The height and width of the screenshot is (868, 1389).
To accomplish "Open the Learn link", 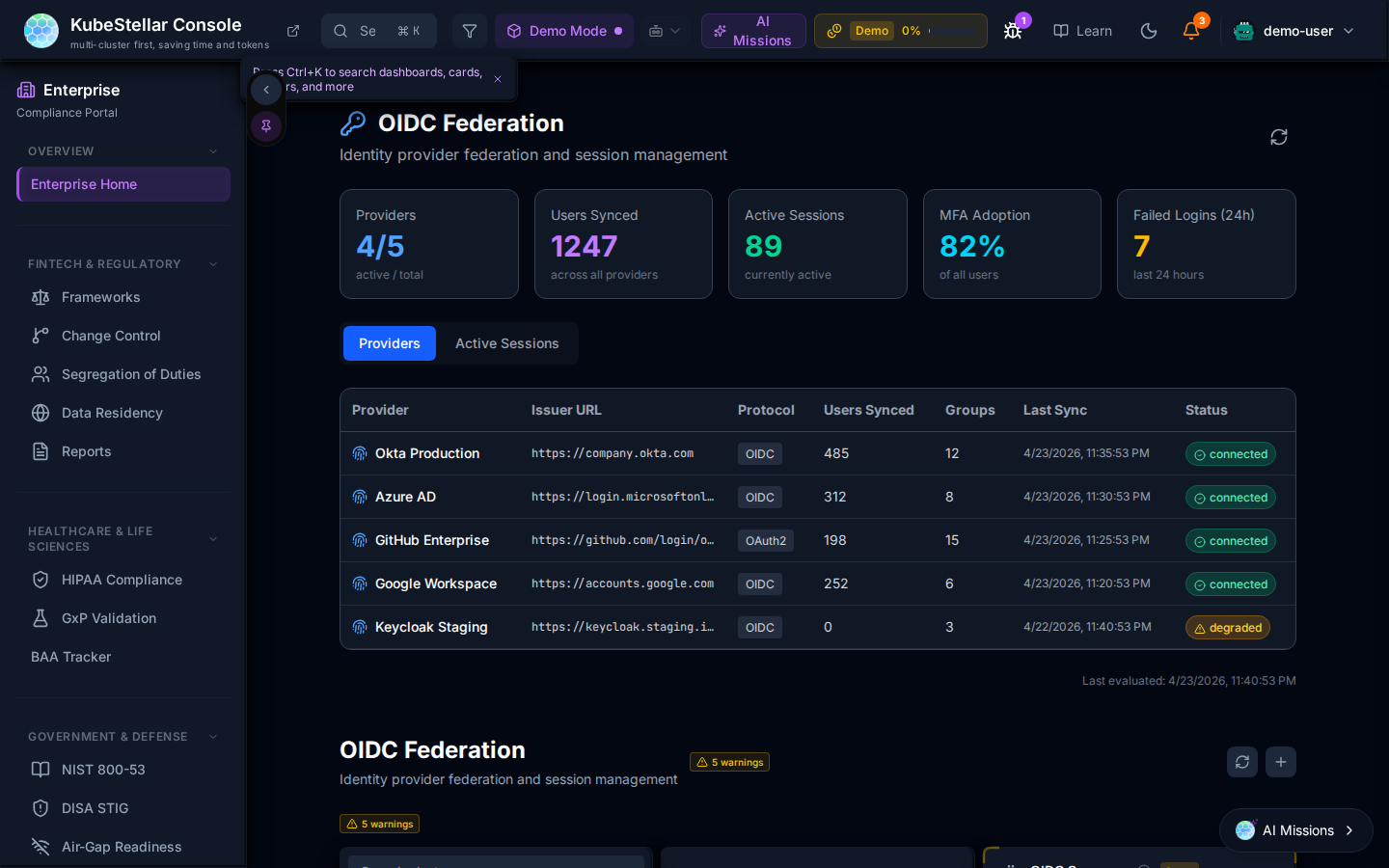I will [1082, 31].
